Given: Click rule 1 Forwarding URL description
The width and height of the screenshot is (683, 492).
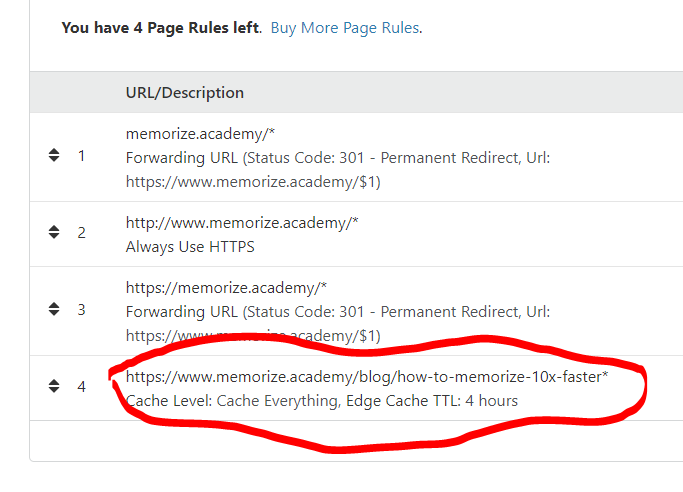Looking at the screenshot, I should pyautogui.click(x=338, y=170).
